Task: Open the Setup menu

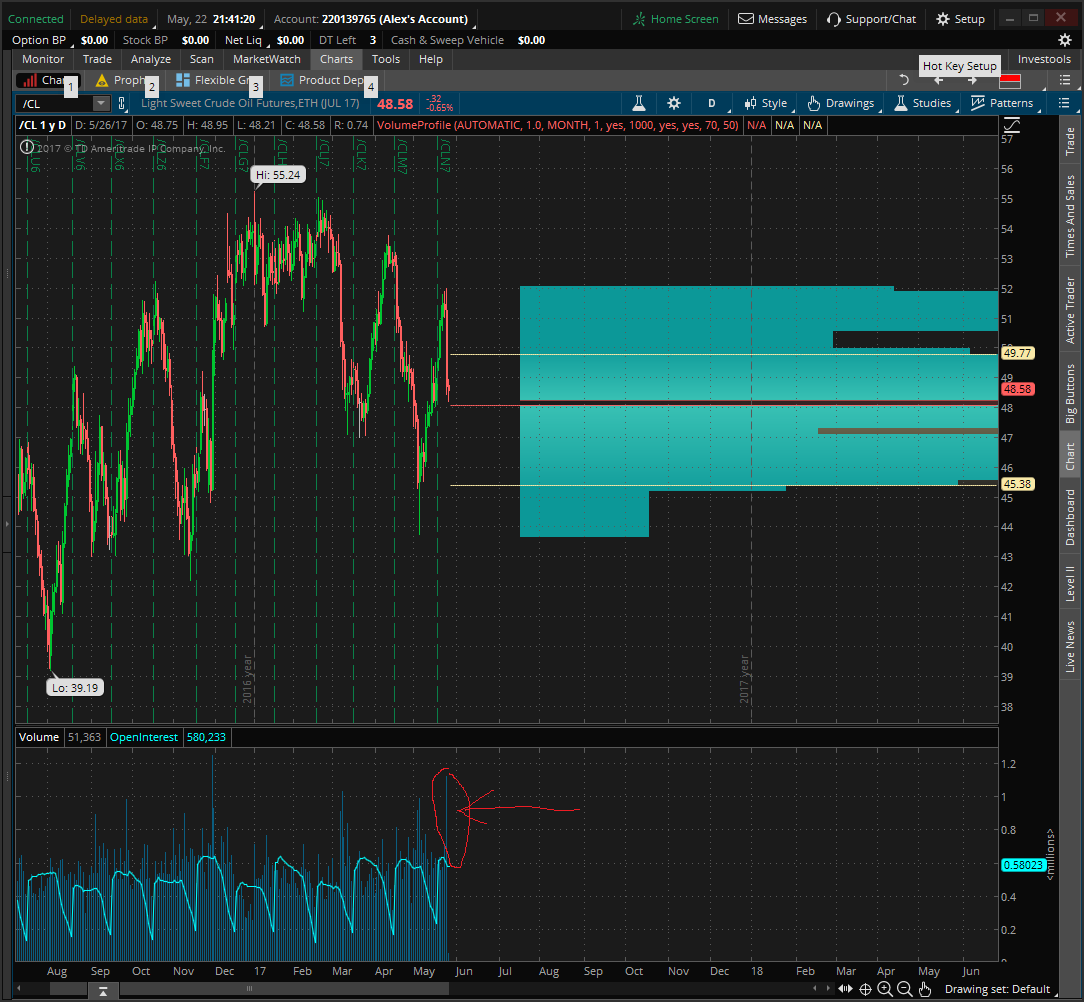Action: pos(961,19)
